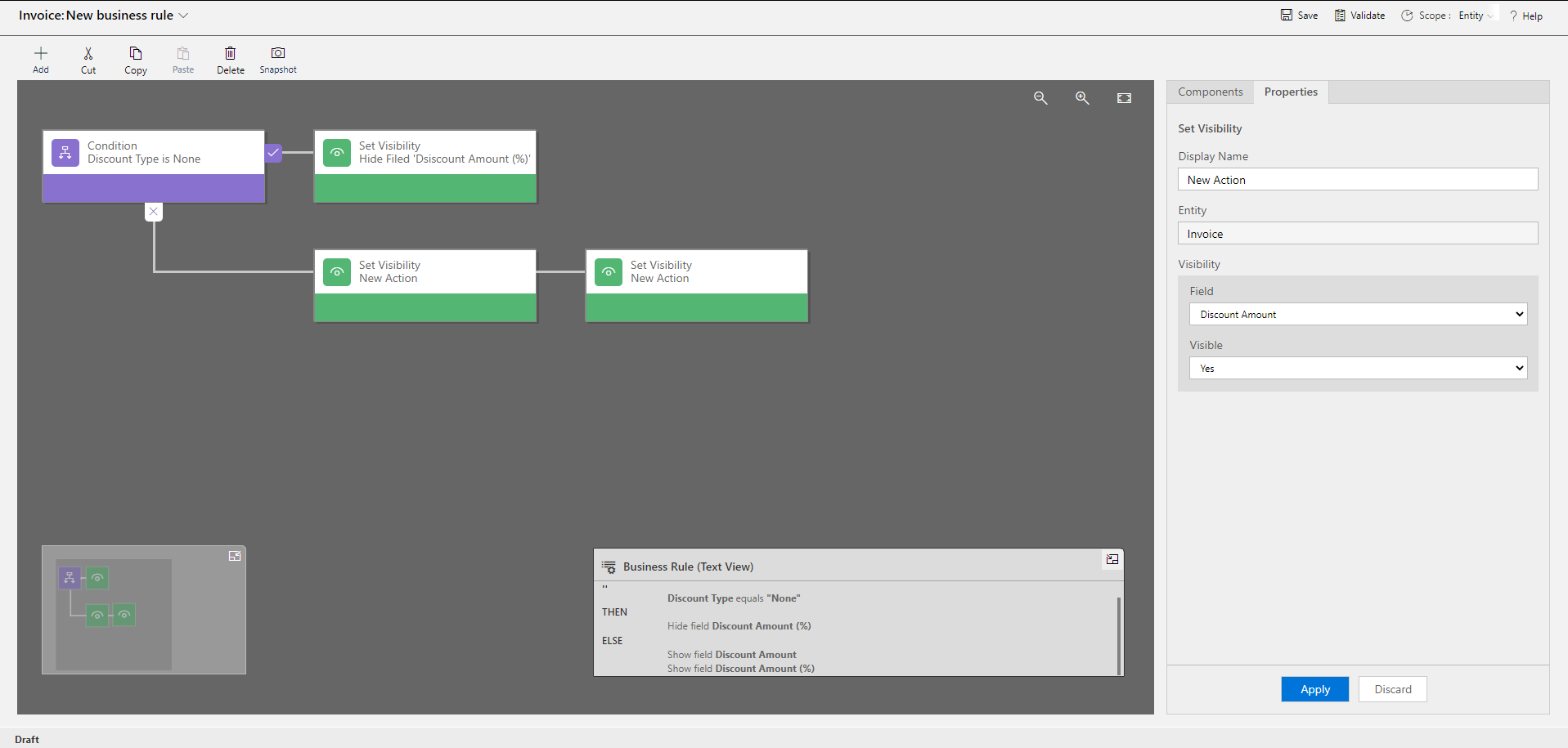Click the Add icon in the toolbar
Viewport: 1568px width, 748px height.
point(40,59)
